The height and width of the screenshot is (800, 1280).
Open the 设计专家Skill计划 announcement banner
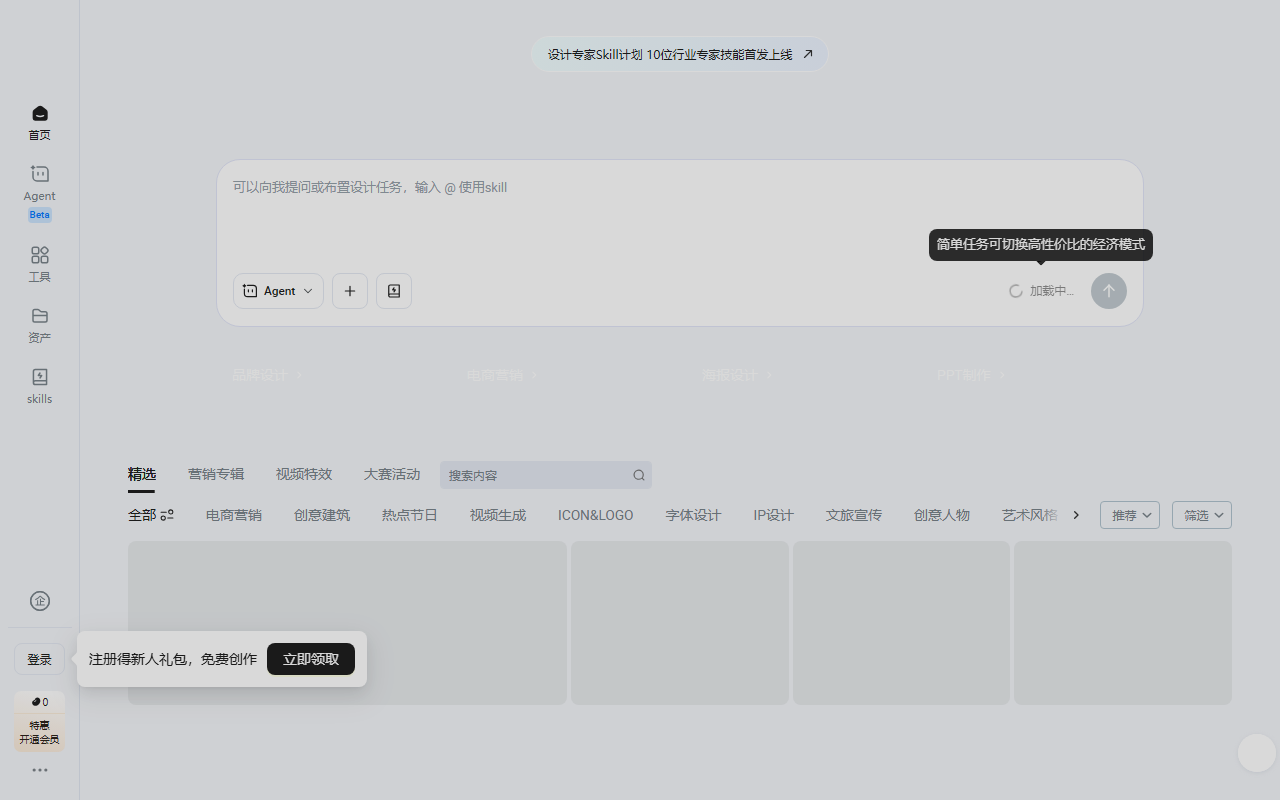[x=680, y=54]
